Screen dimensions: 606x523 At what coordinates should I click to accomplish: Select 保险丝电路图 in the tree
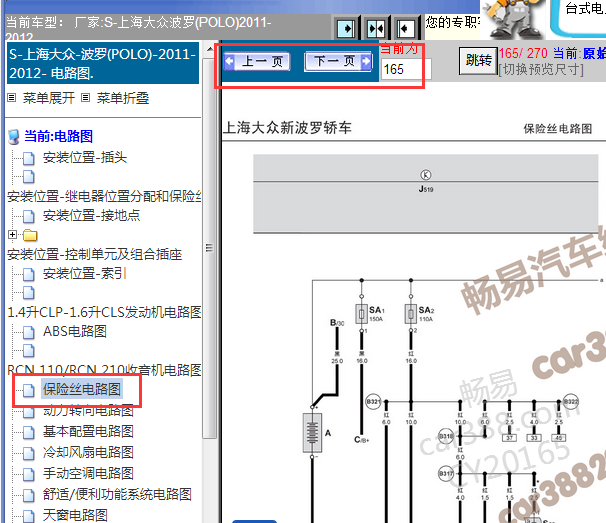(x=82, y=389)
